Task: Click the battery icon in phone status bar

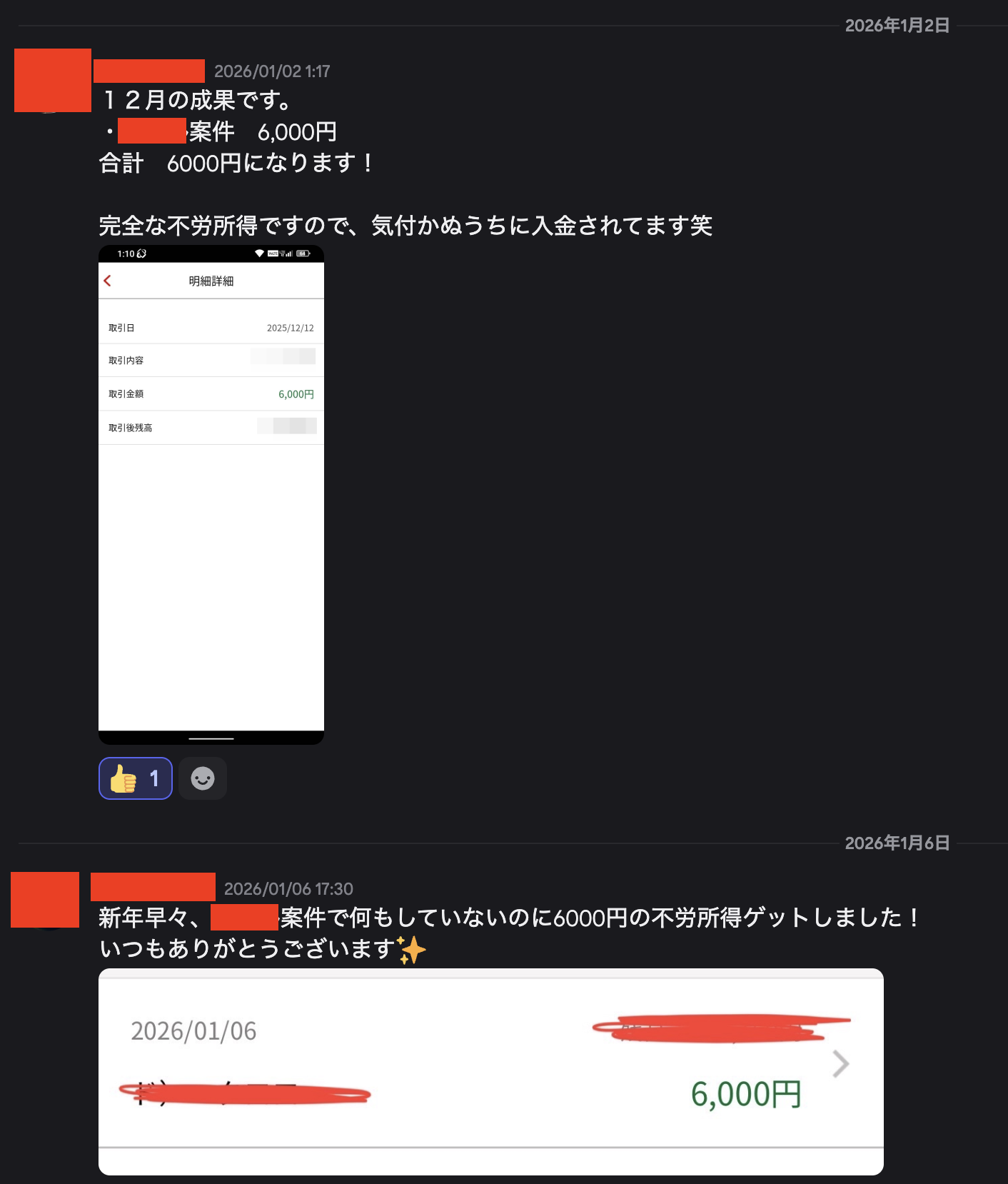Action: pyautogui.click(x=303, y=254)
